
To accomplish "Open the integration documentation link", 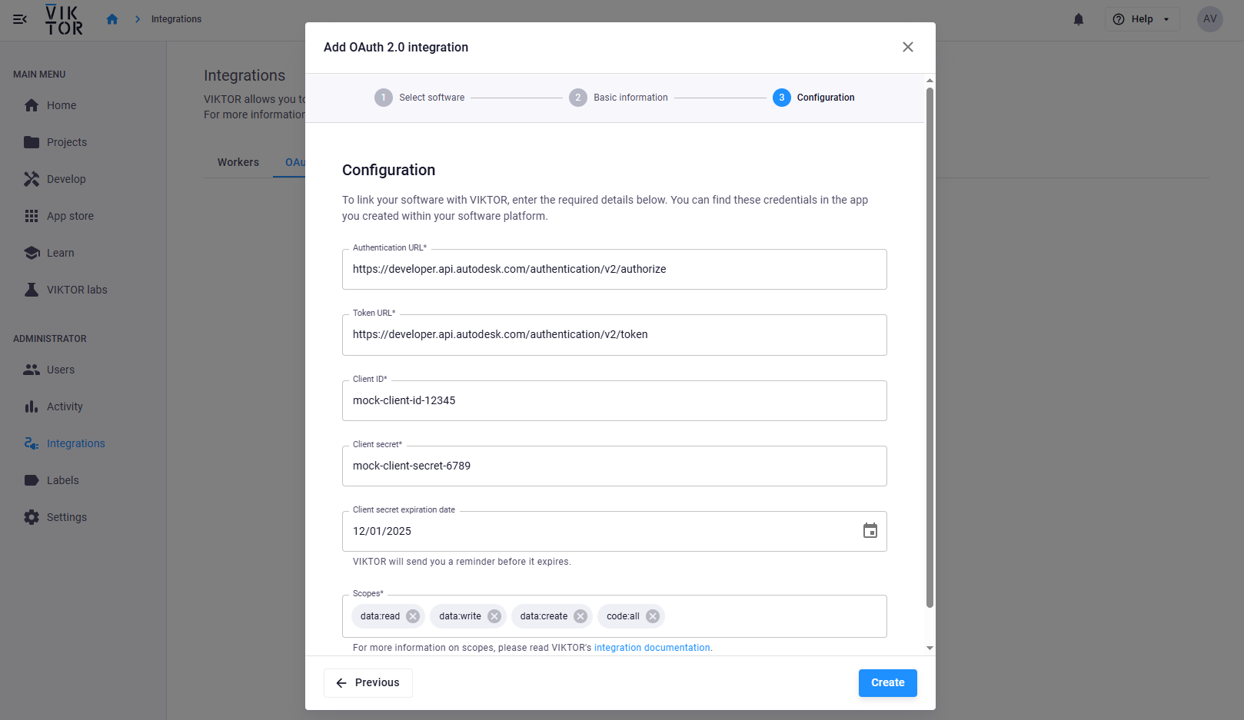I will [x=652, y=648].
